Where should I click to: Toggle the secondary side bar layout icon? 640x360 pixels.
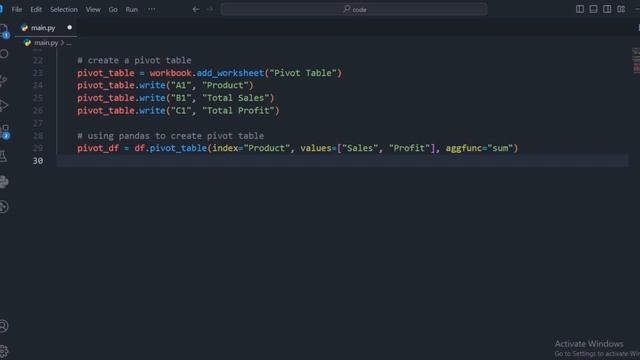(607, 9)
